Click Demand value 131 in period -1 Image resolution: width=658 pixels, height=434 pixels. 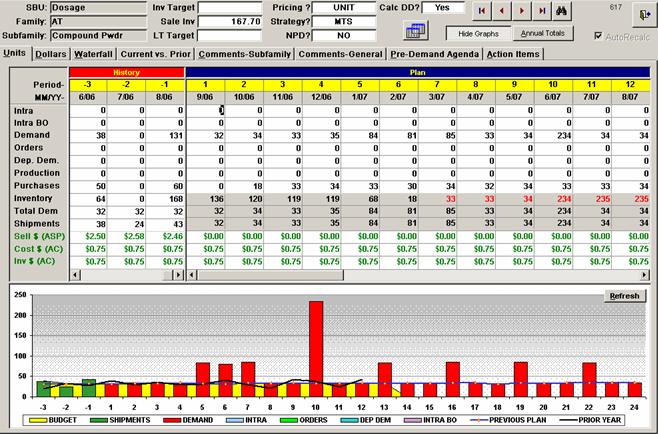165,136
